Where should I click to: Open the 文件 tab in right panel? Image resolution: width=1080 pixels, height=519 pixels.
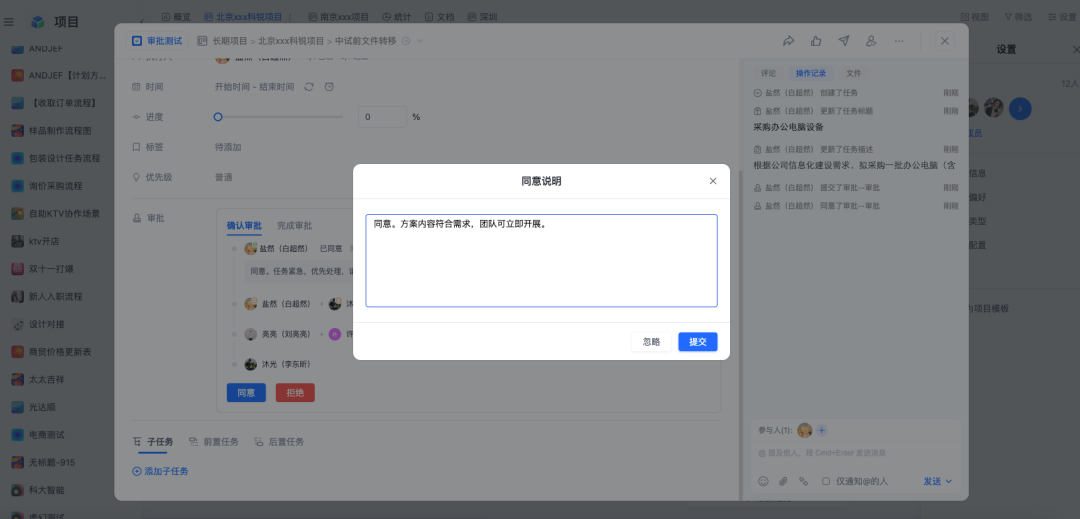853,73
